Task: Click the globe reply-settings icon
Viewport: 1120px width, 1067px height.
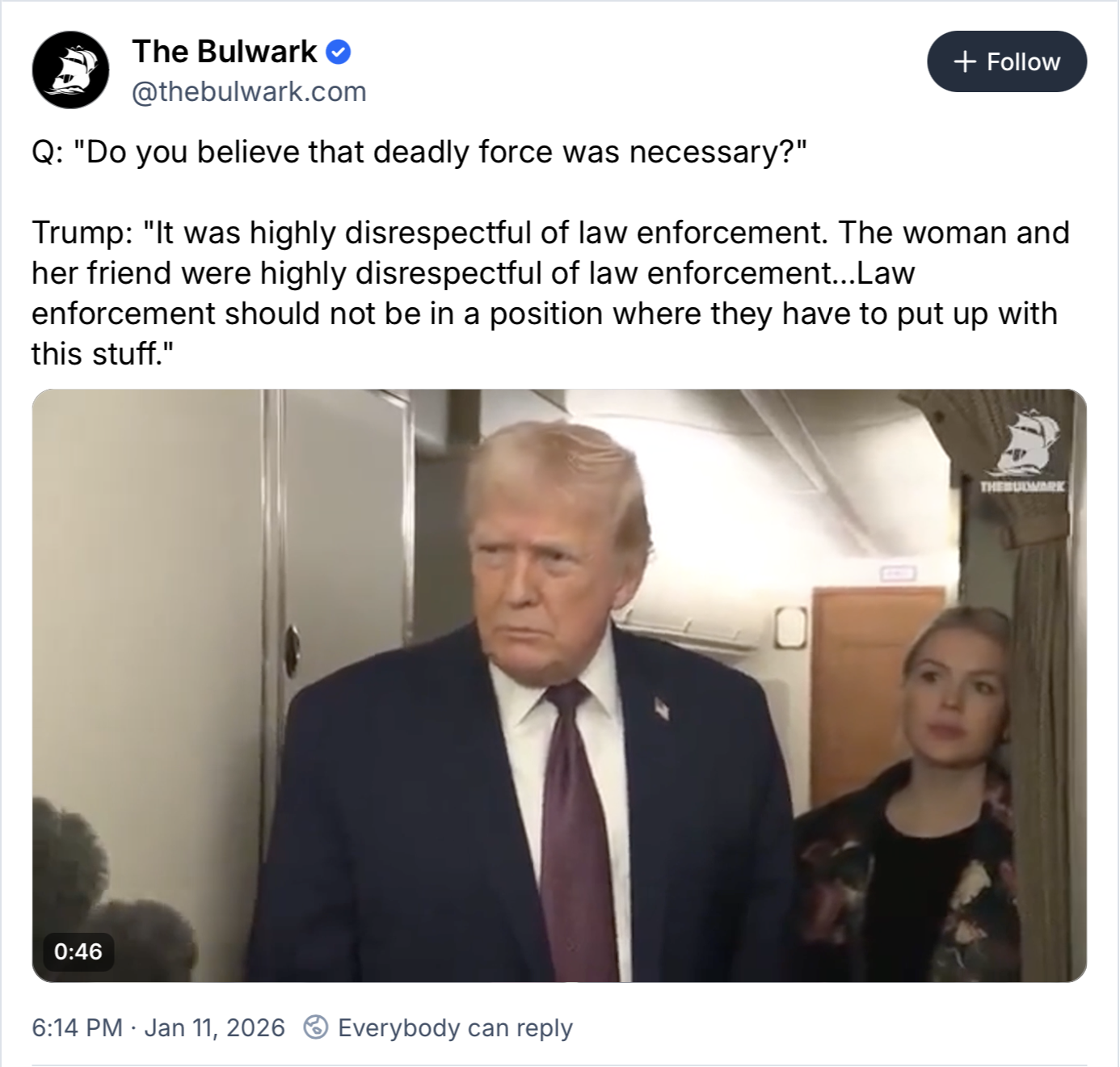Action: 315,1027
